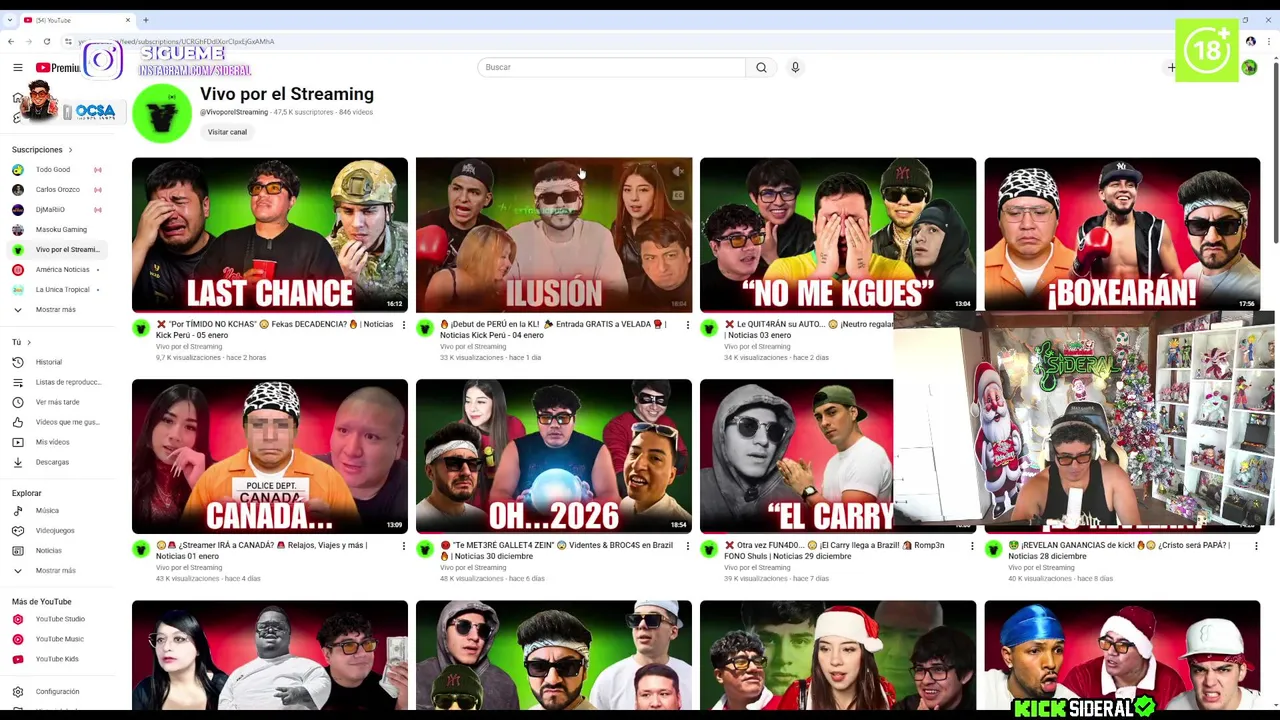
Task: Open YouTube Kids
Action: tap(57, 659)
